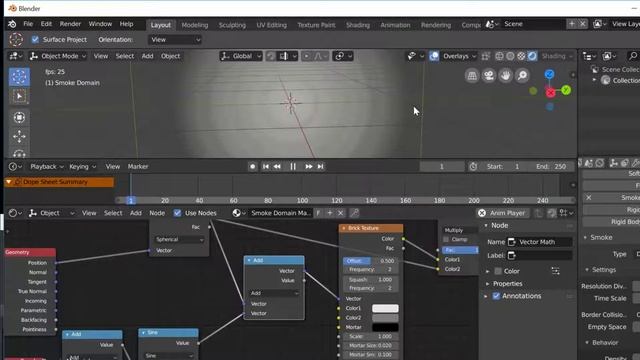Collapse the Dope Sheet Summary row
The image size is (640, 360).
point(9,182)
